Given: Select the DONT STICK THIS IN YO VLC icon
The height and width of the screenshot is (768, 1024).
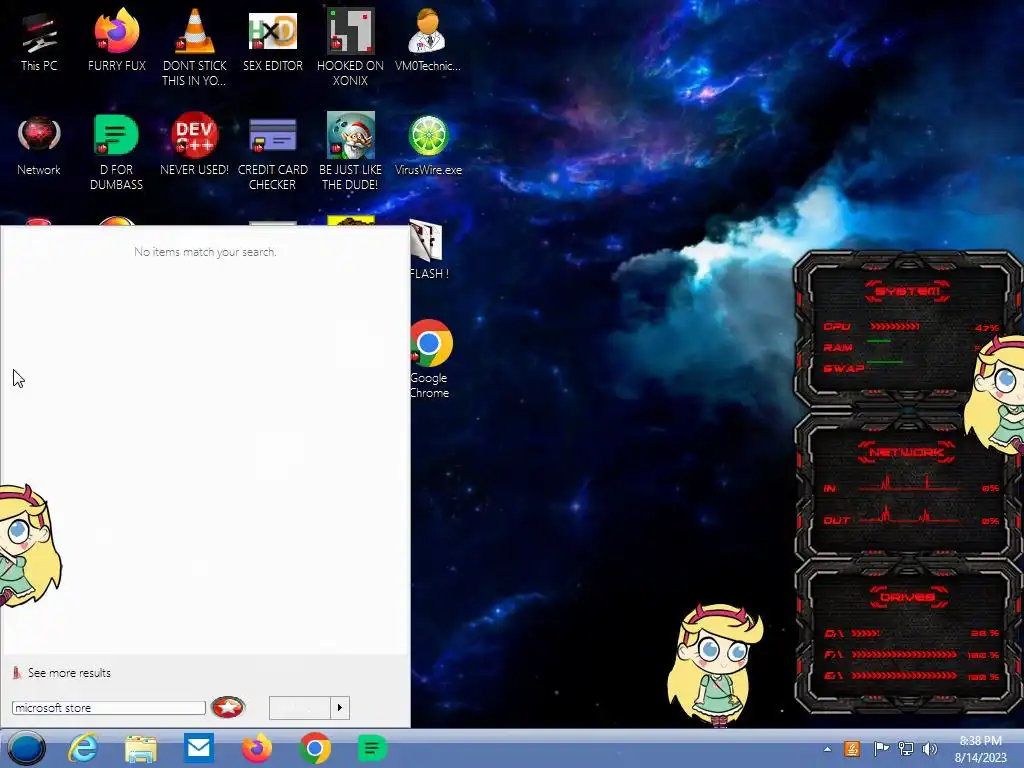Looking at the screenshot, I should click(x=194, y=47).
